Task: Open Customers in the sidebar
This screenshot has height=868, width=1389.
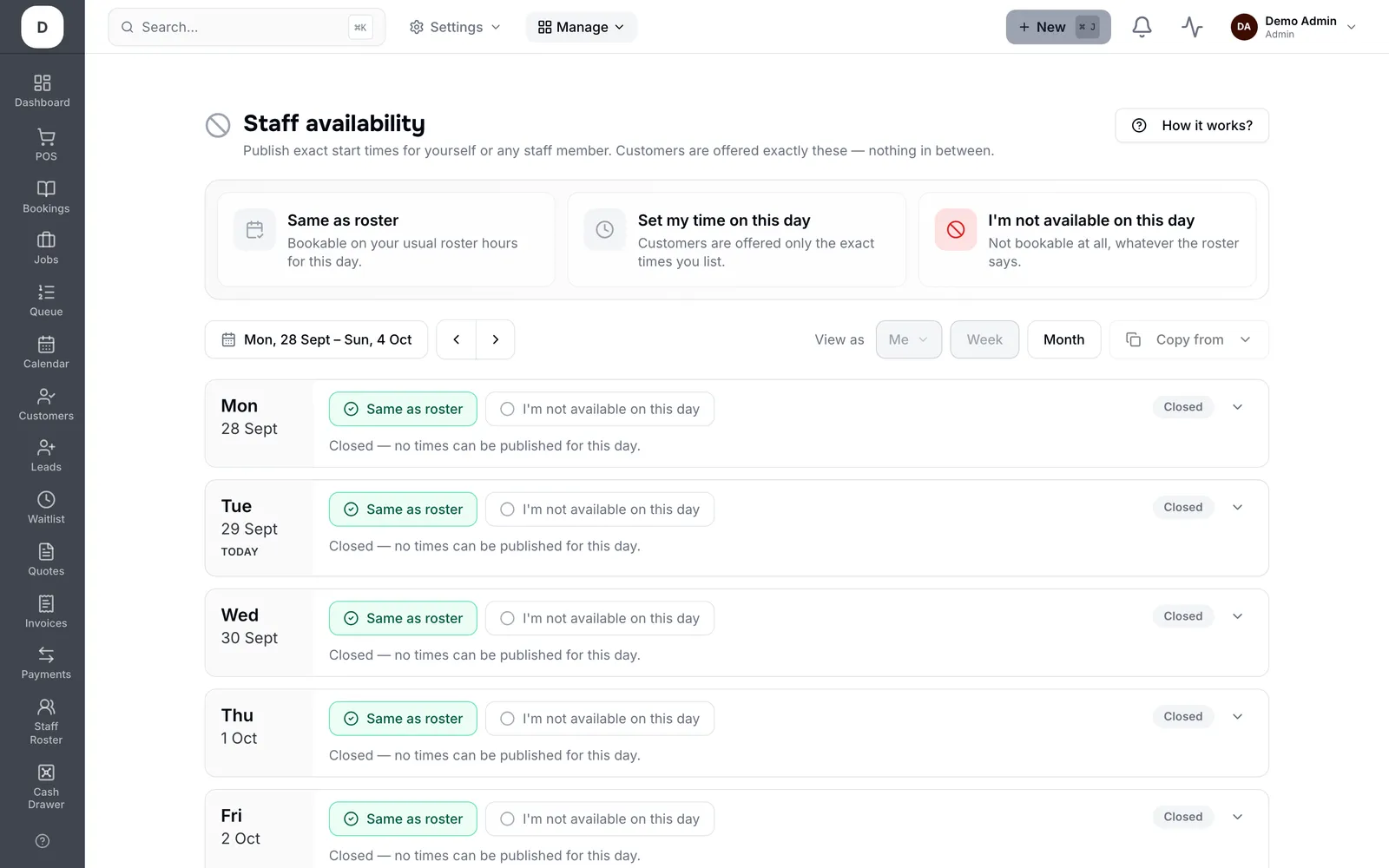Action: pos(46,404)
